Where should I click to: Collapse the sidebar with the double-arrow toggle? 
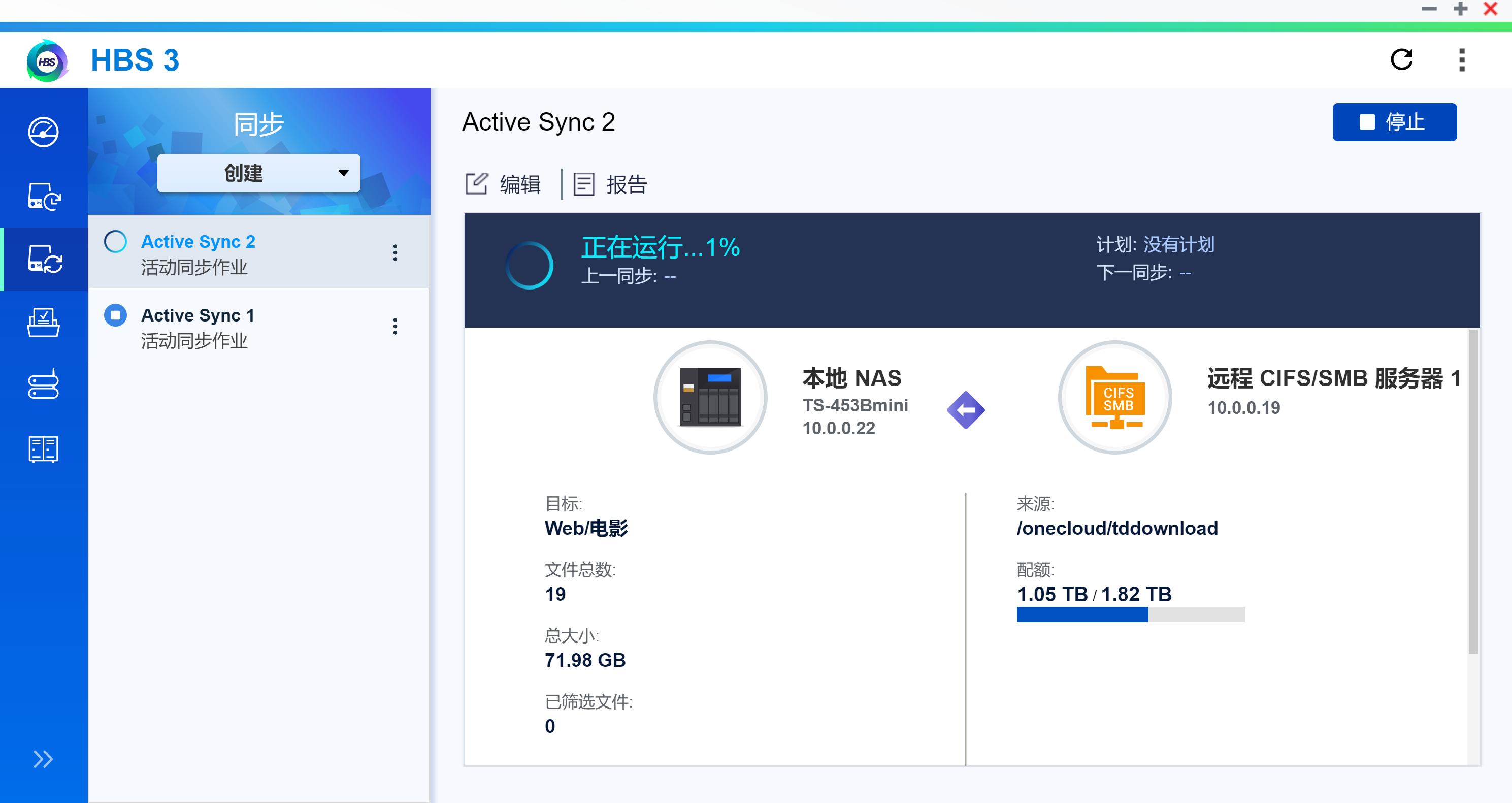pyautogui.click(x=42, y=758)
